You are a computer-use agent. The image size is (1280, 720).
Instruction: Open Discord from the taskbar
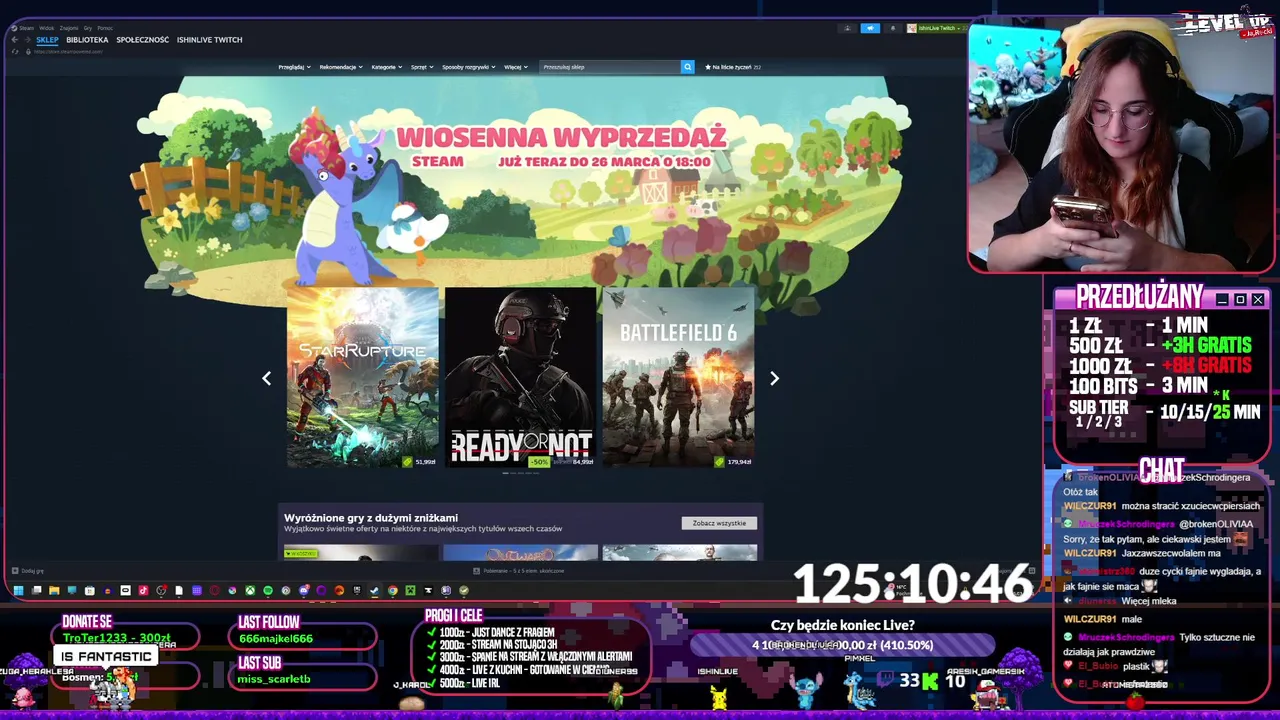[x=304, y=590]
